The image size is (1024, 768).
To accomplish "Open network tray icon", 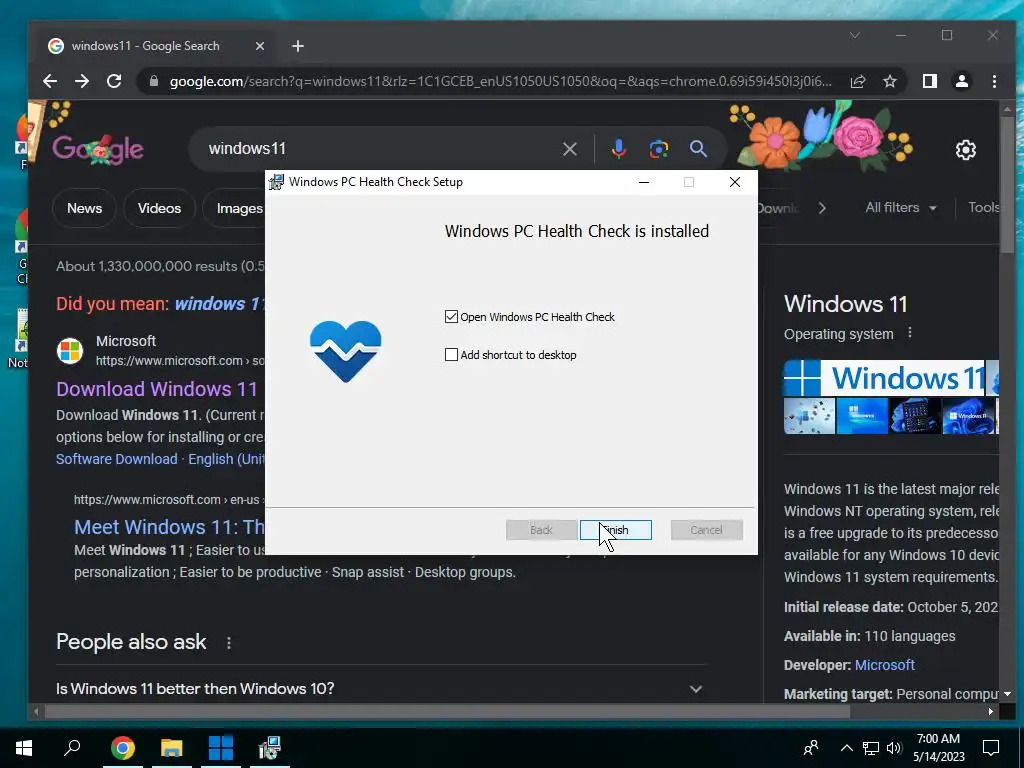I will coord(871,748).
